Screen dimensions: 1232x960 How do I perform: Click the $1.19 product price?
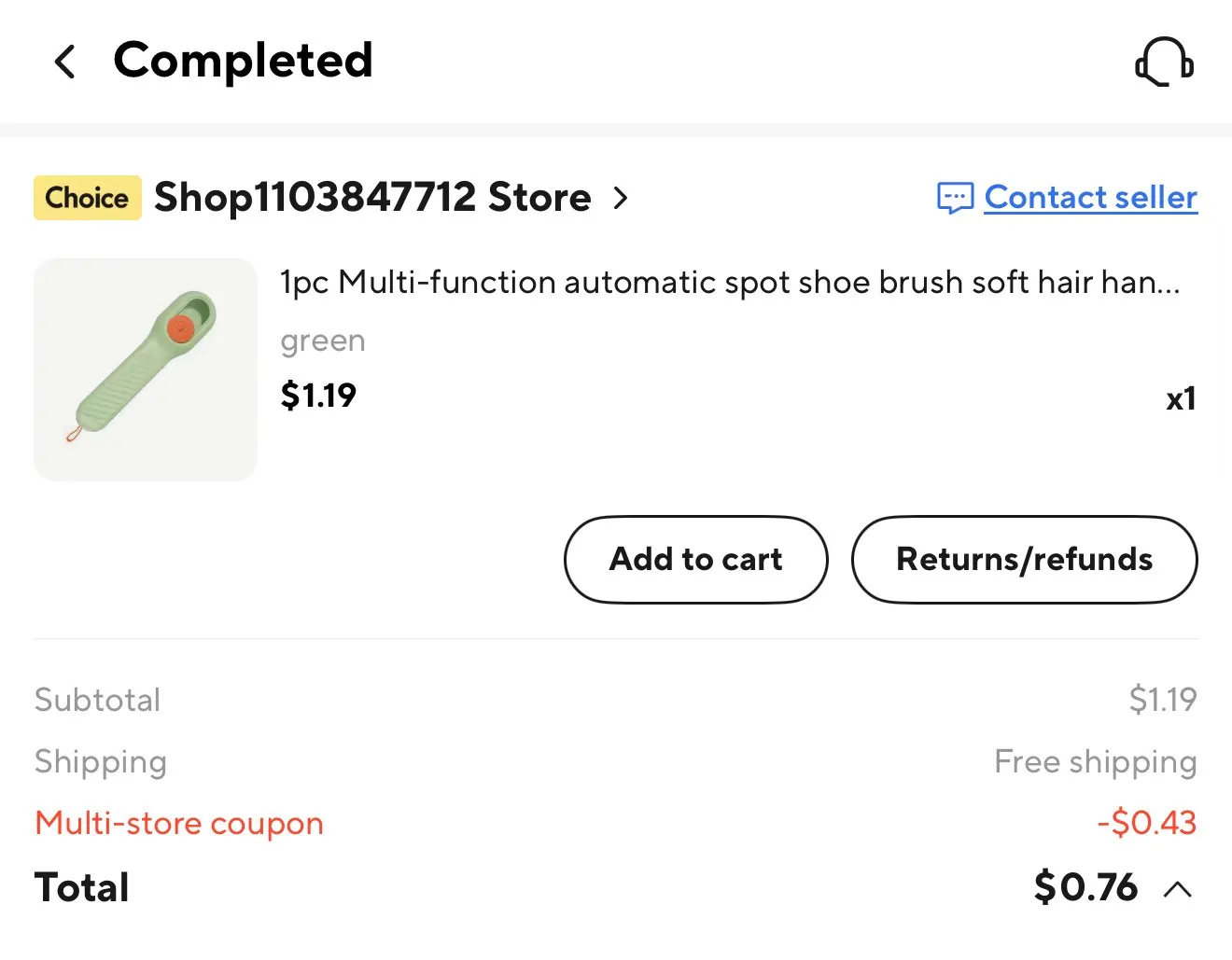(x=318, y=396)
